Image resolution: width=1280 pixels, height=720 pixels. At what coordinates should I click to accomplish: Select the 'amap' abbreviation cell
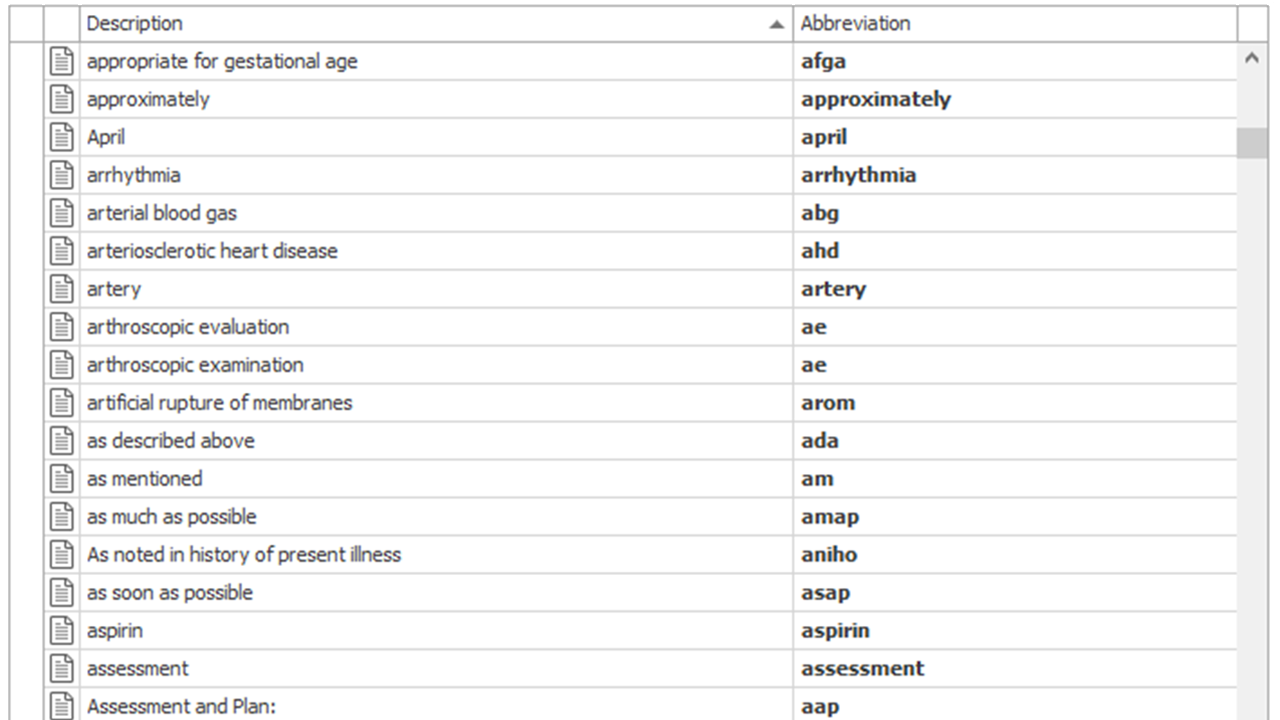point(1015,517)
